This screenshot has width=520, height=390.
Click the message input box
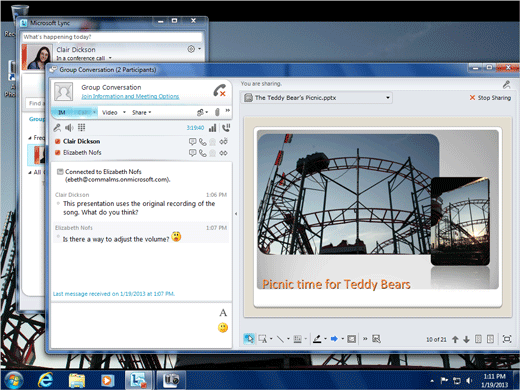tap(133, 325)
